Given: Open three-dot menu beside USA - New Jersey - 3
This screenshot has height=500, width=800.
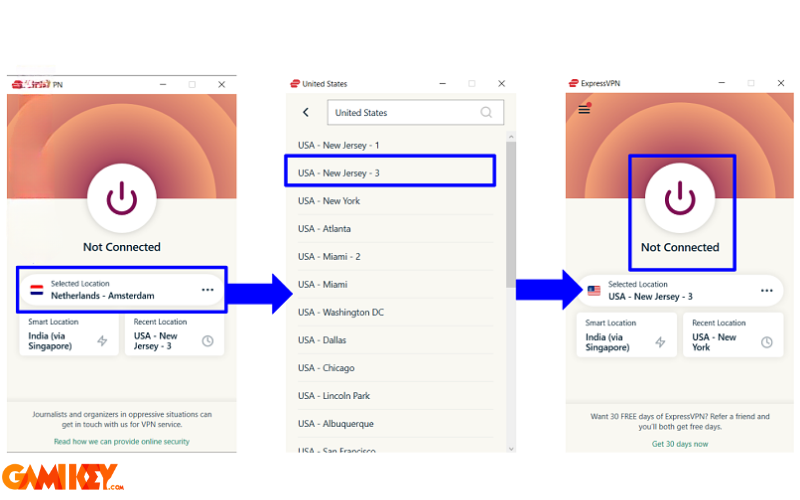Looking at the screenshot, I should (x=766, y=291).
